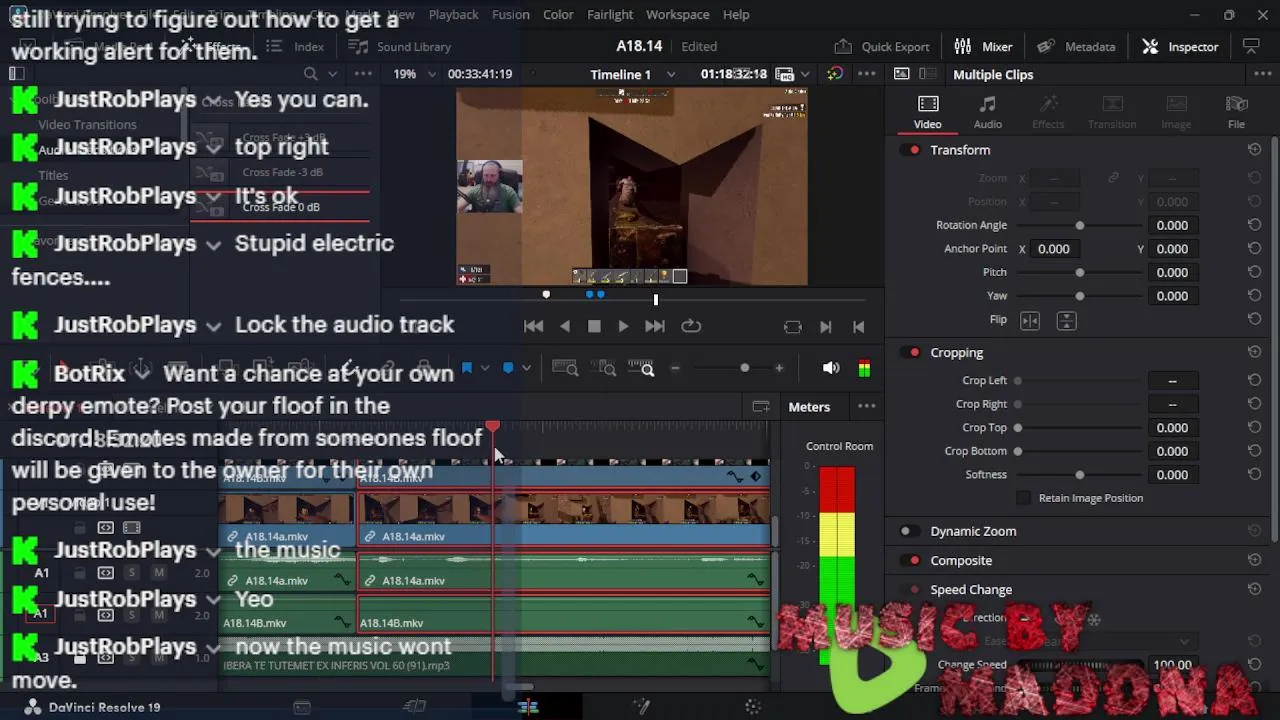The height and width of the screenshot is (720, 1280).
Task: Click the colored audio meter icon
Action: click(x=864, y=369)
